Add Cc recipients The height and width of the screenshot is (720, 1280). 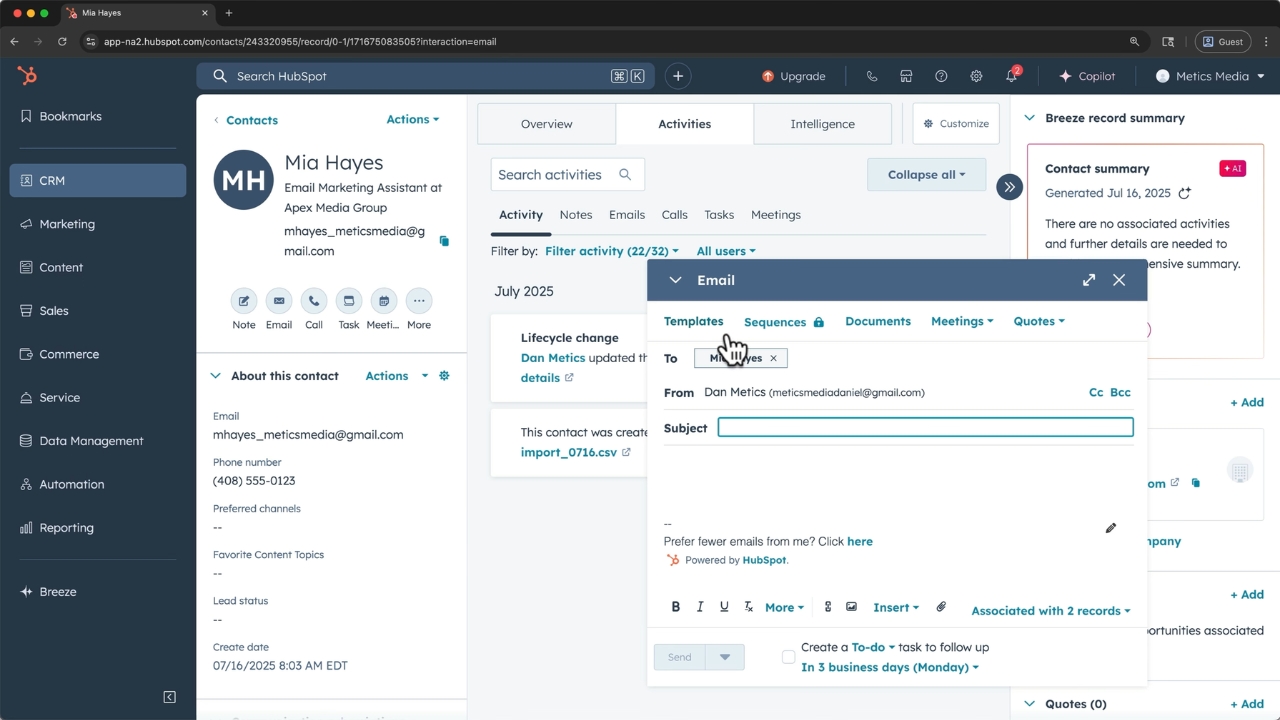click(x=1096, y=393)
